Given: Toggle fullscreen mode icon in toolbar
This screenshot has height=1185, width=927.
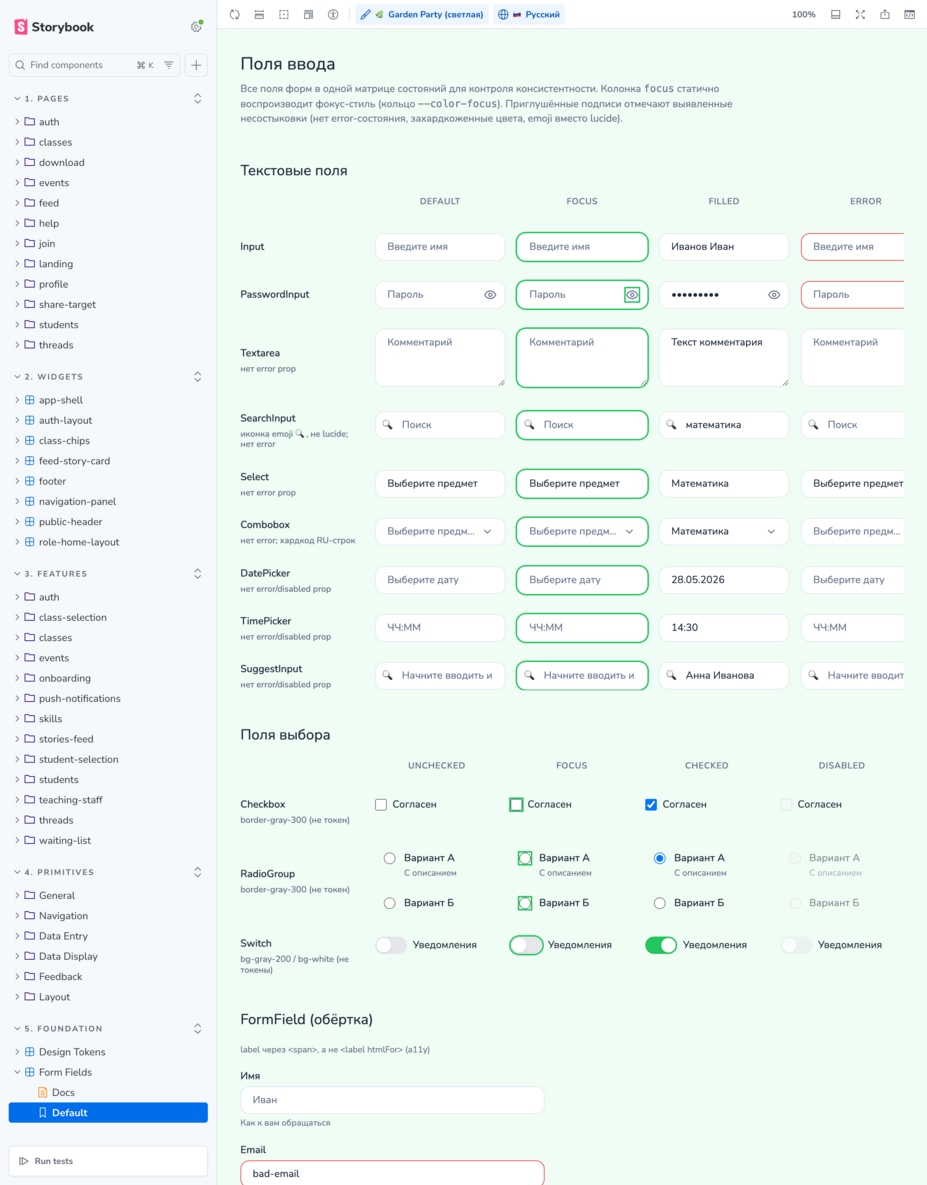Looking at the screenshot, I should click(x=860, y=14).
